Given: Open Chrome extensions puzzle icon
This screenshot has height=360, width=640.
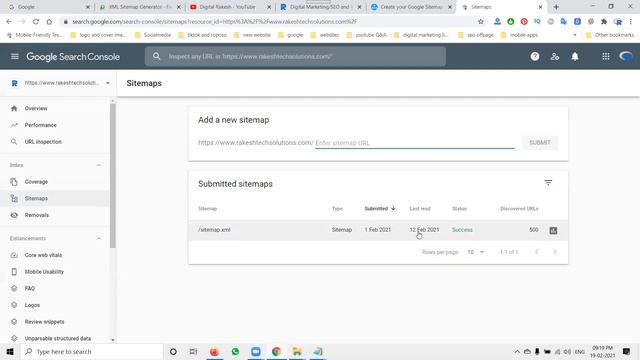Looking at the screenshot, I should click(604, 22).
